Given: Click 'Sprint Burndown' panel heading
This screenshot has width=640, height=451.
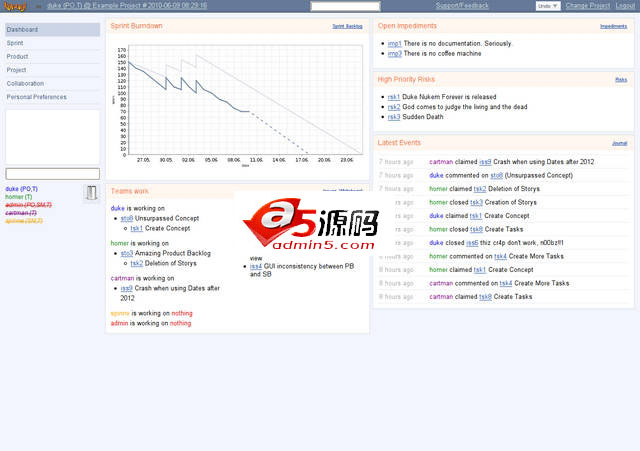Looking at the screenshot, I should [x=136, y=26].
